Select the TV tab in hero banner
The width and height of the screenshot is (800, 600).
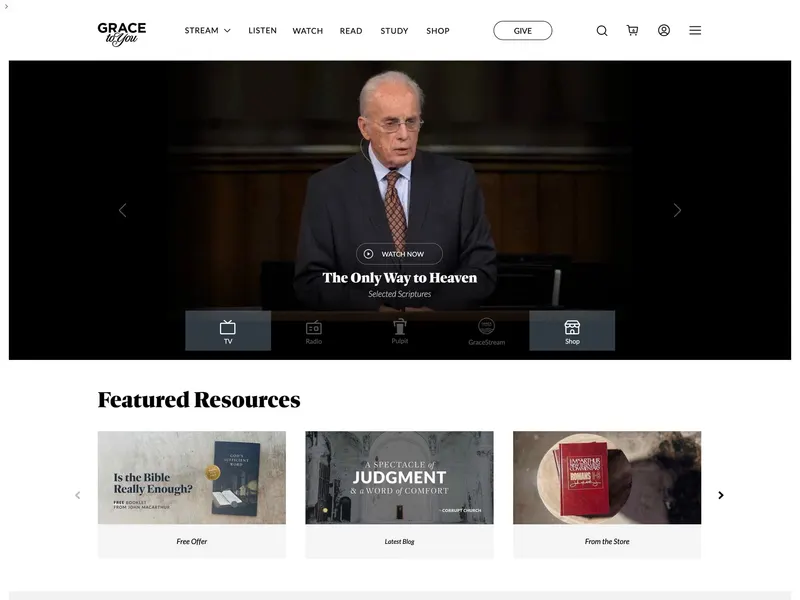point(228,331)
